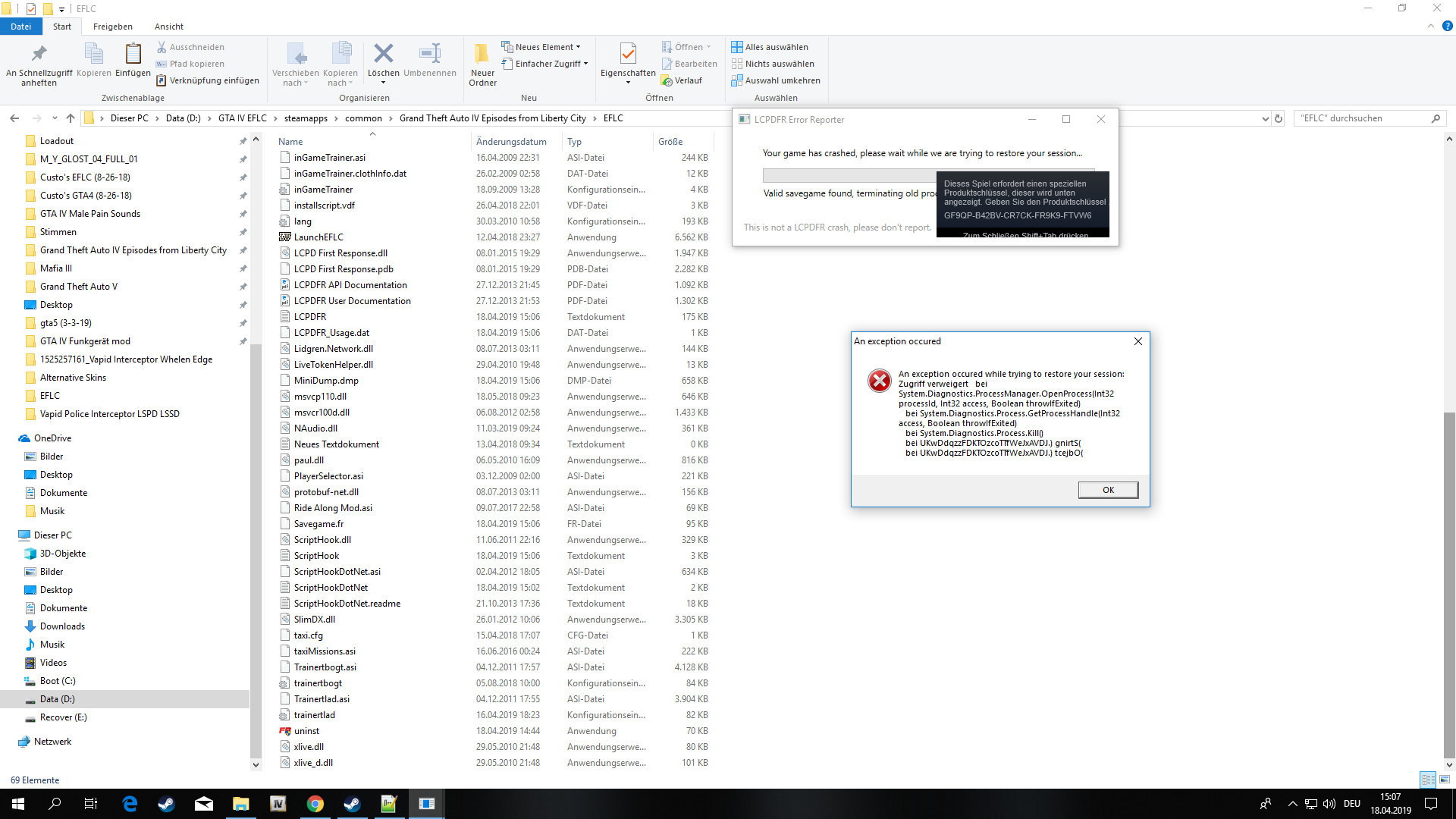The image size is (1456, 819).
Task: Click the Löschen delete icon in ribbon
Action: pos(383,55)
